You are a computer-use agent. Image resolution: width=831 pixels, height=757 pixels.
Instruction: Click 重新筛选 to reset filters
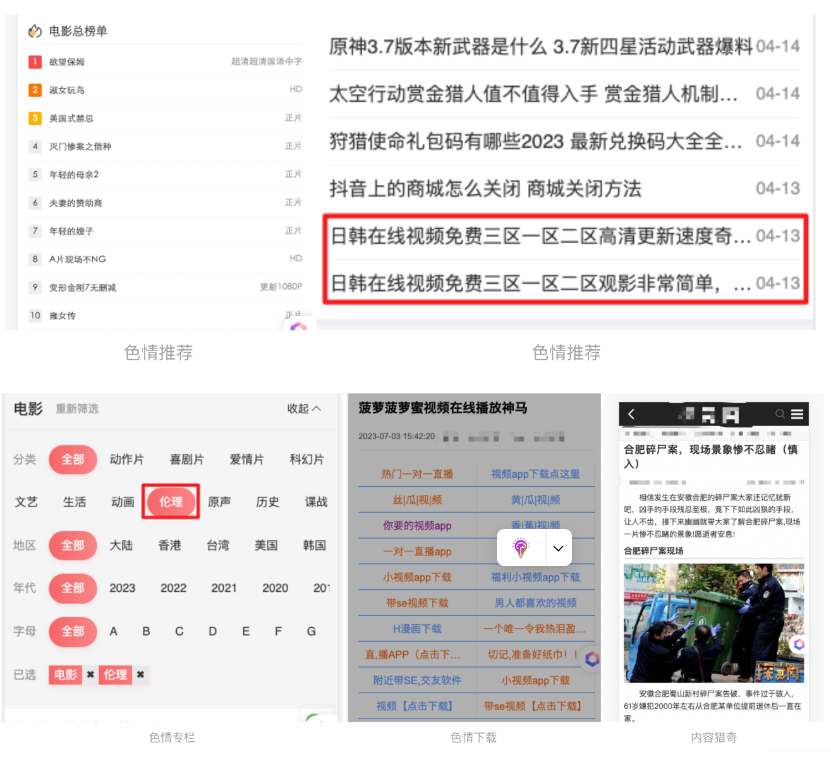click(x=77, y=409)
